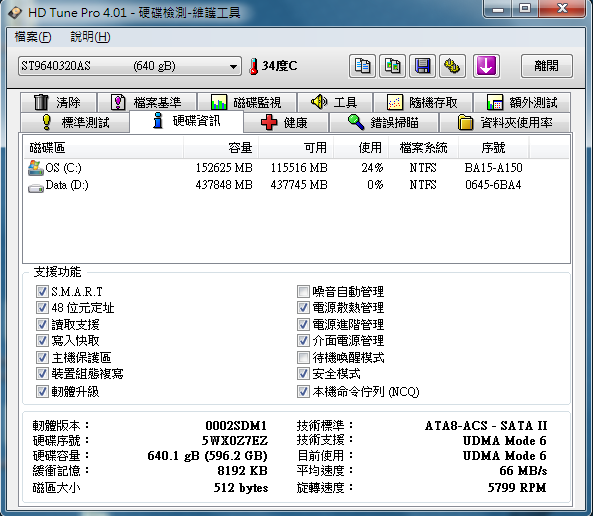
Task: Open options via the gears icon
Action: click(x=452, y=66)
